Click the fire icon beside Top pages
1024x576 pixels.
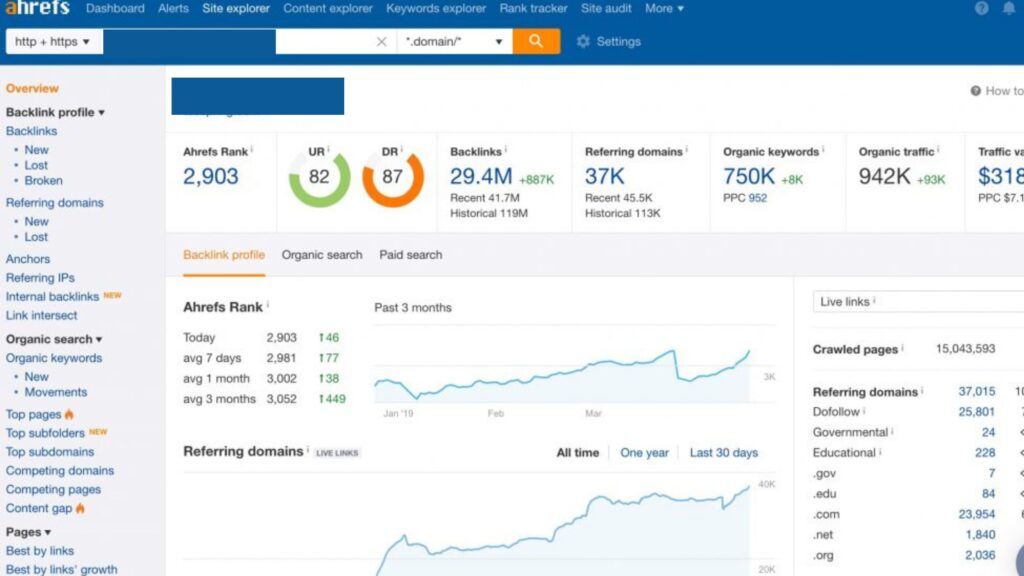tap(69, 414)
